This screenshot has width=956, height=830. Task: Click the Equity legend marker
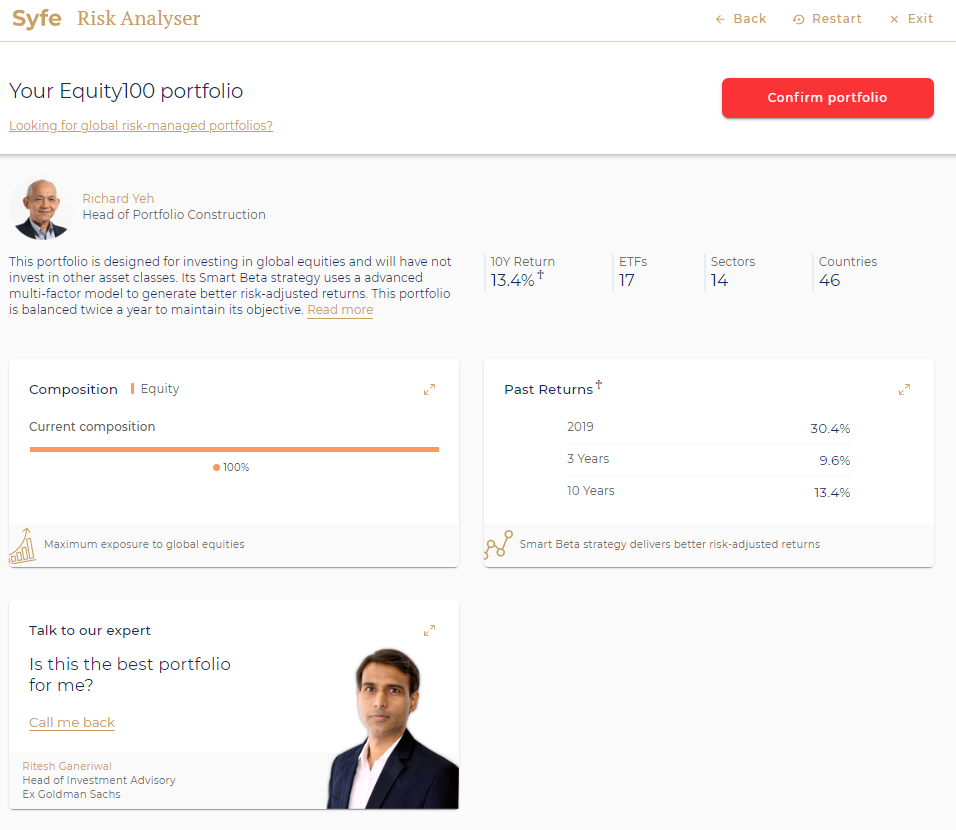tap(132, 388)
